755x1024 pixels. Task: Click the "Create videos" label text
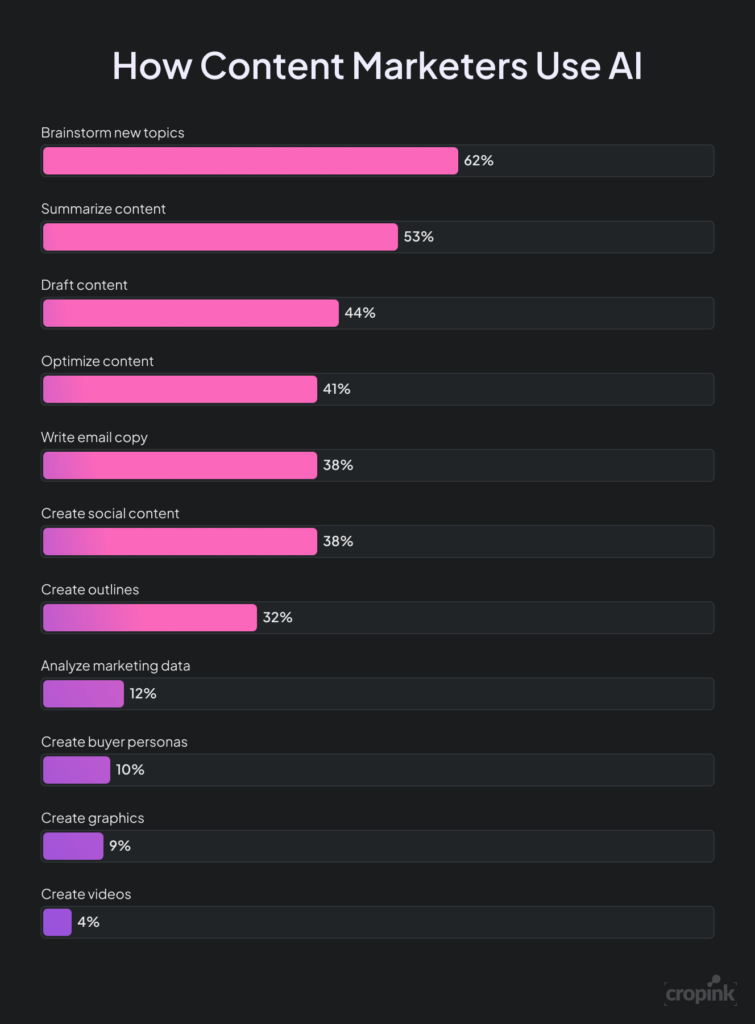point(86,894)
